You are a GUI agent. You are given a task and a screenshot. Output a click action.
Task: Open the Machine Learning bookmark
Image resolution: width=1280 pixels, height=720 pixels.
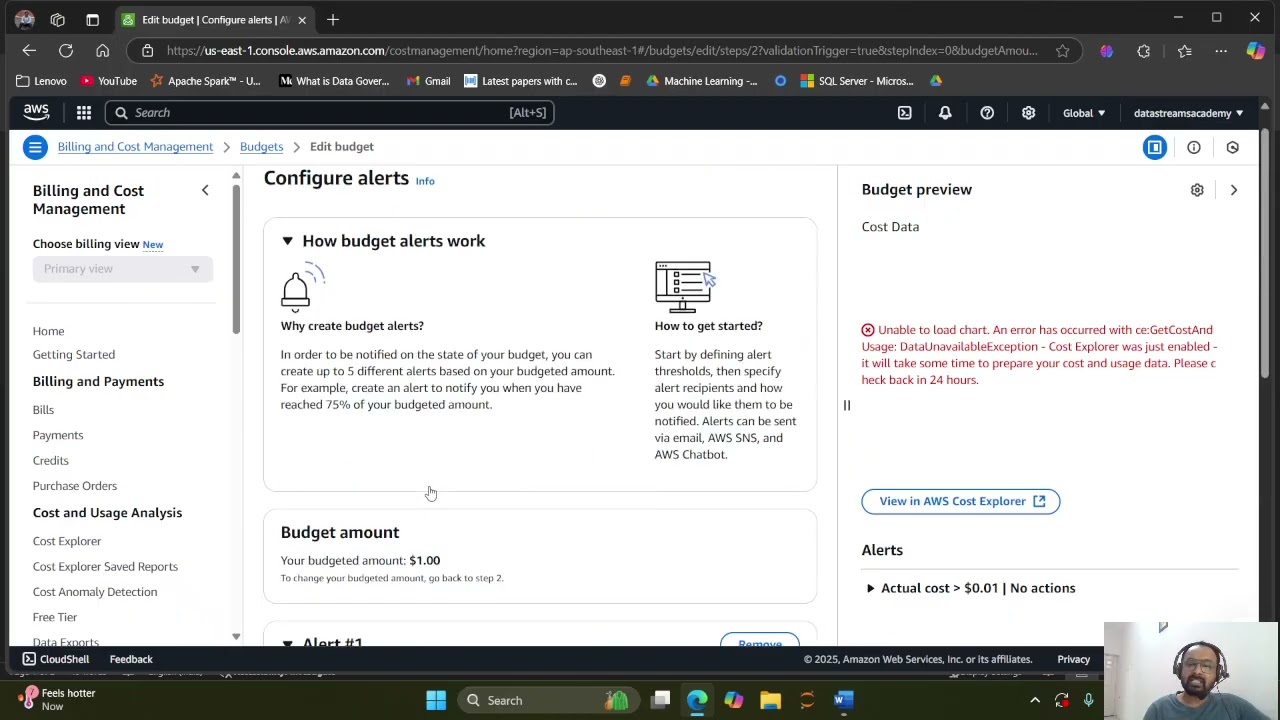coord(701,81)
